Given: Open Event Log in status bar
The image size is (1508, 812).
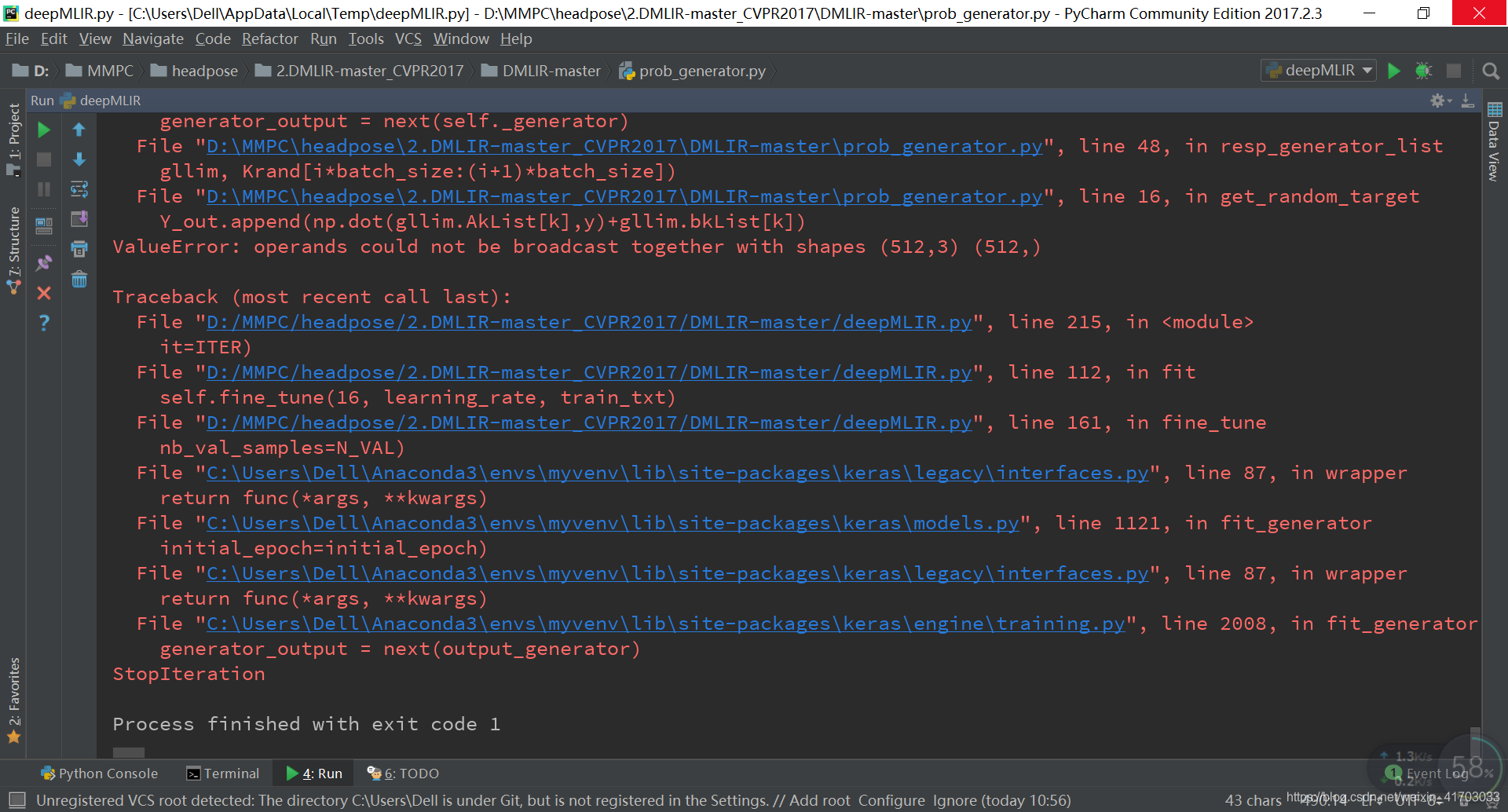Looking at the screenshot, I should (x=1427, y=774).
